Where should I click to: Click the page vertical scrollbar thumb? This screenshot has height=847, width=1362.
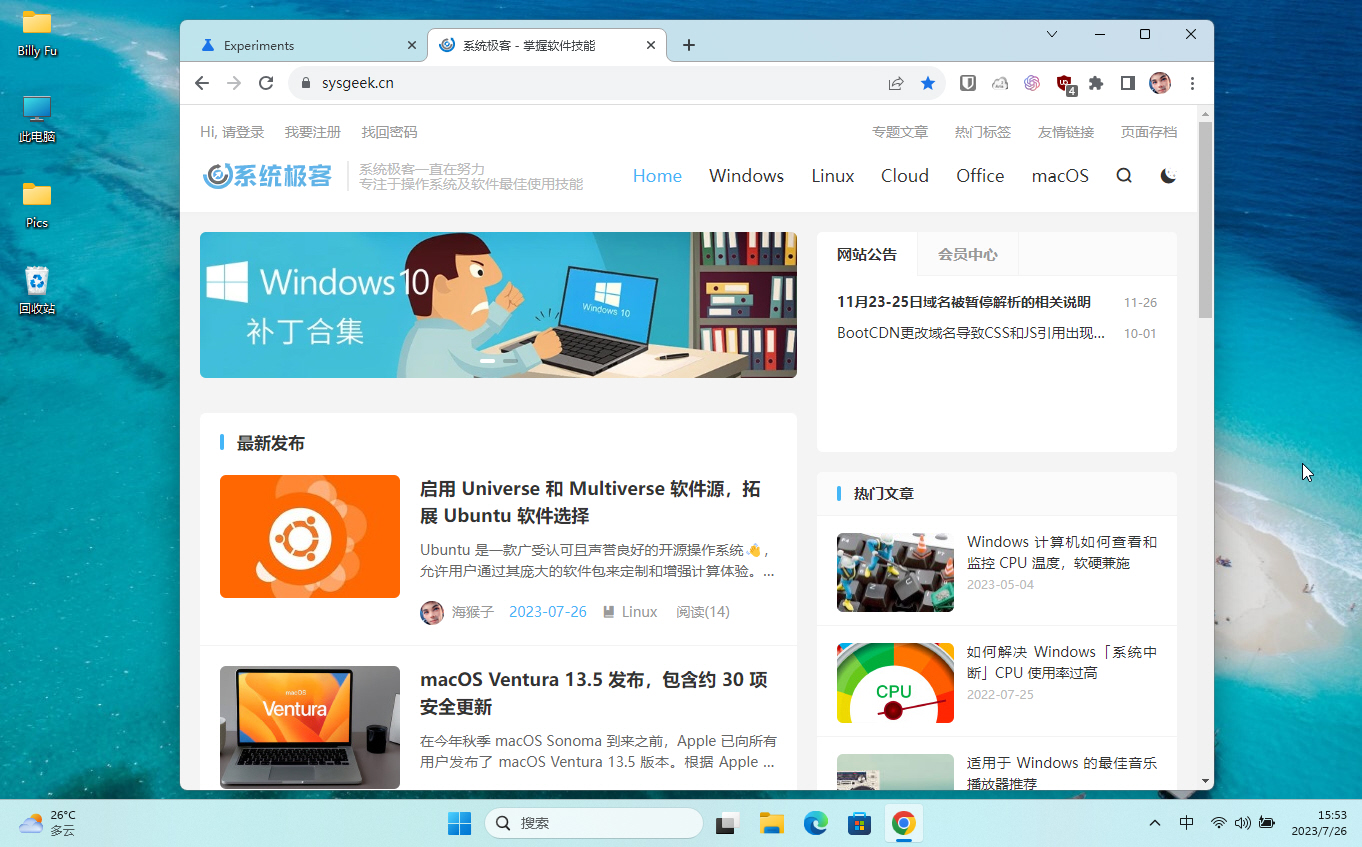(1205, 220)
